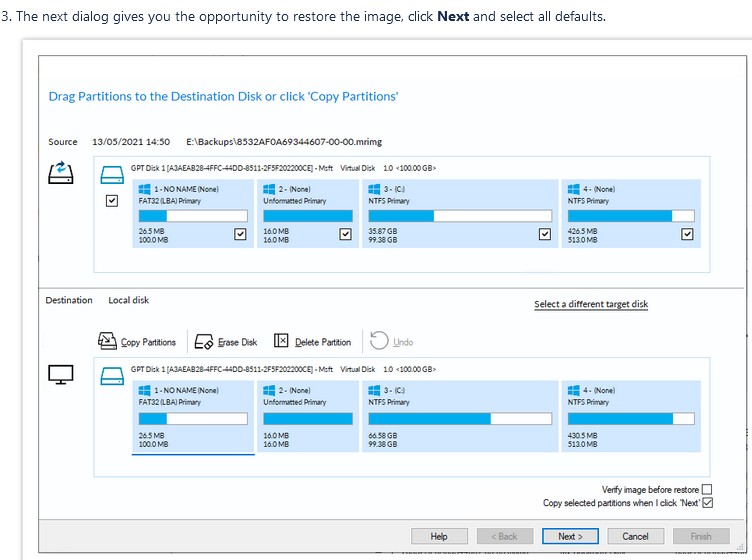The width and height of the screenshot is (752, 560).
Task: Click Windows logo on source partition 1 NO NAME
Action: tap(144, 189)
